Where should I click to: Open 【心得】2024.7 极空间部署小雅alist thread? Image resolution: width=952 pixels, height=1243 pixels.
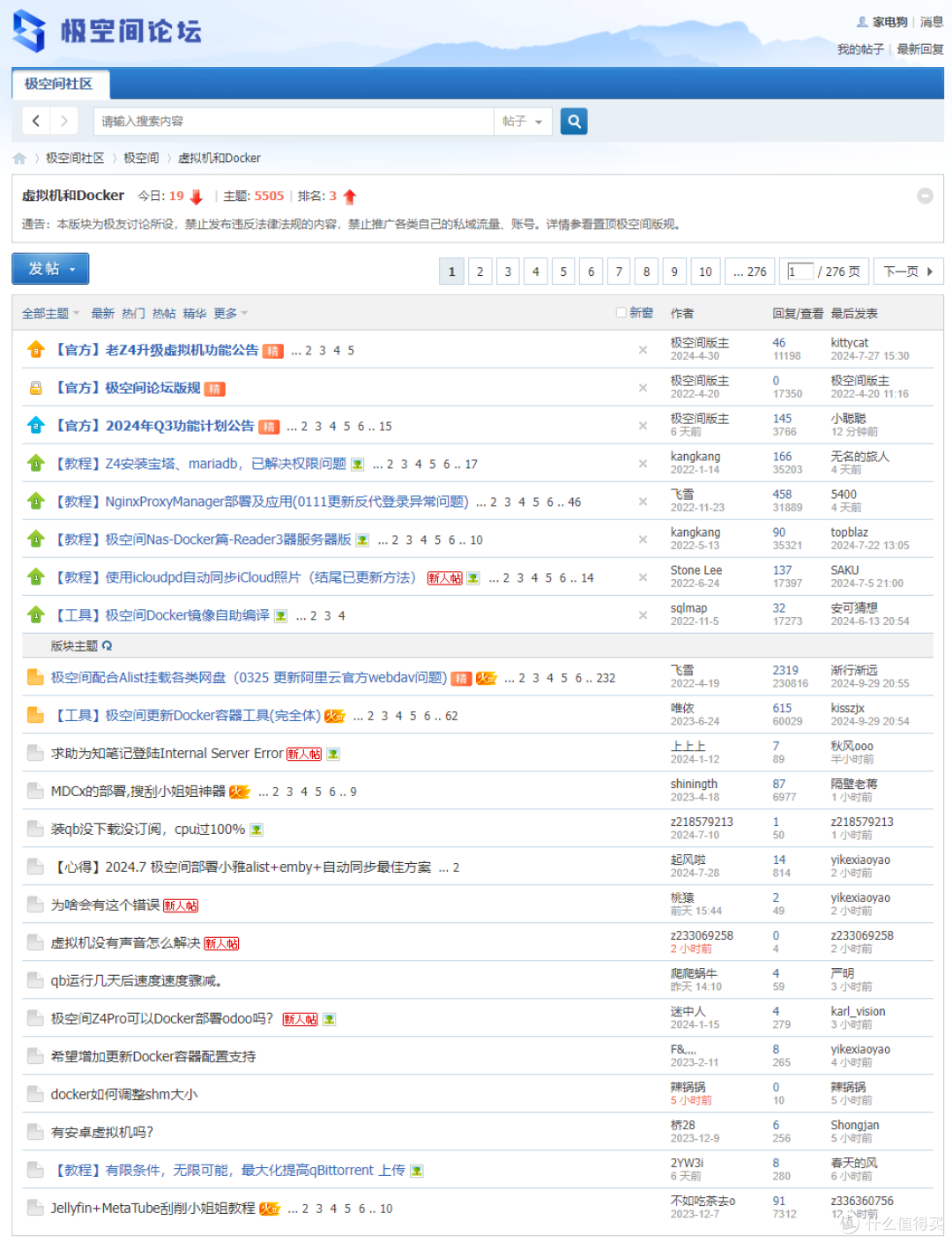(x=242, y=867)
